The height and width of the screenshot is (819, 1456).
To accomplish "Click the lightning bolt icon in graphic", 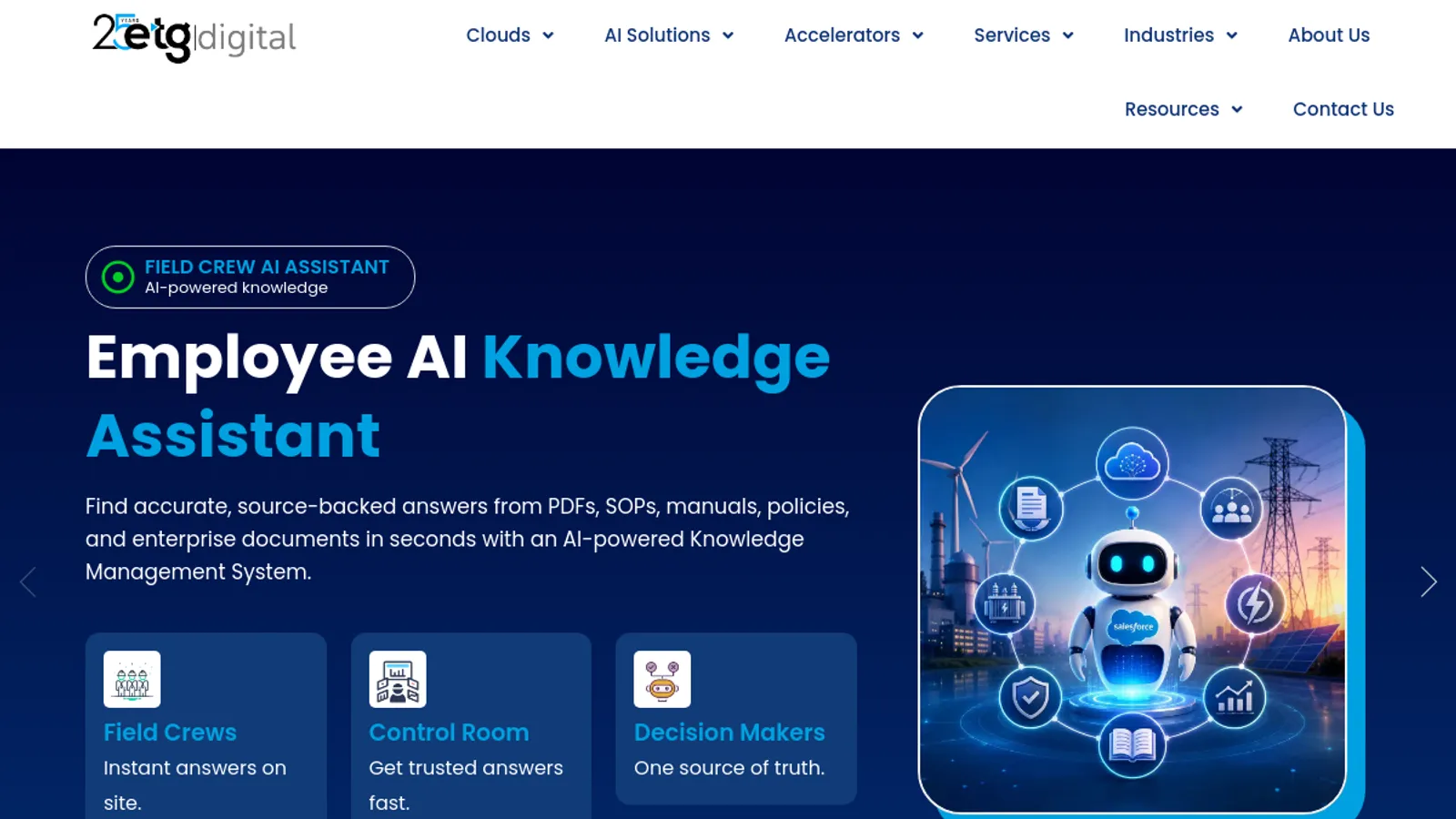I will 1255,603.
